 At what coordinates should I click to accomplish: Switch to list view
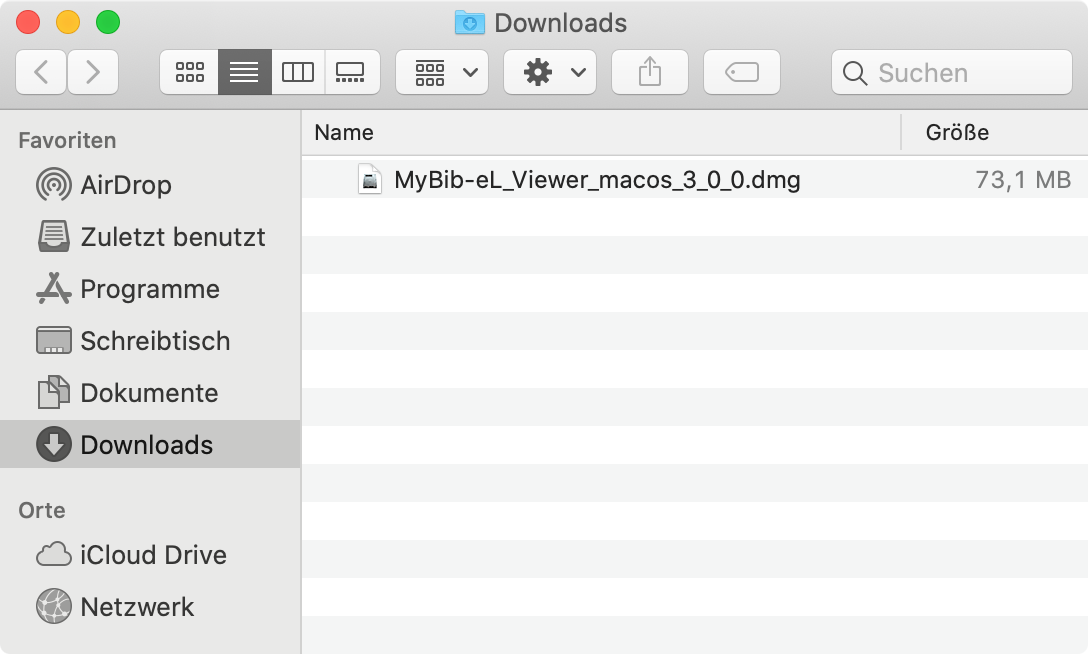pyautogui.click(x=244, y=72)
